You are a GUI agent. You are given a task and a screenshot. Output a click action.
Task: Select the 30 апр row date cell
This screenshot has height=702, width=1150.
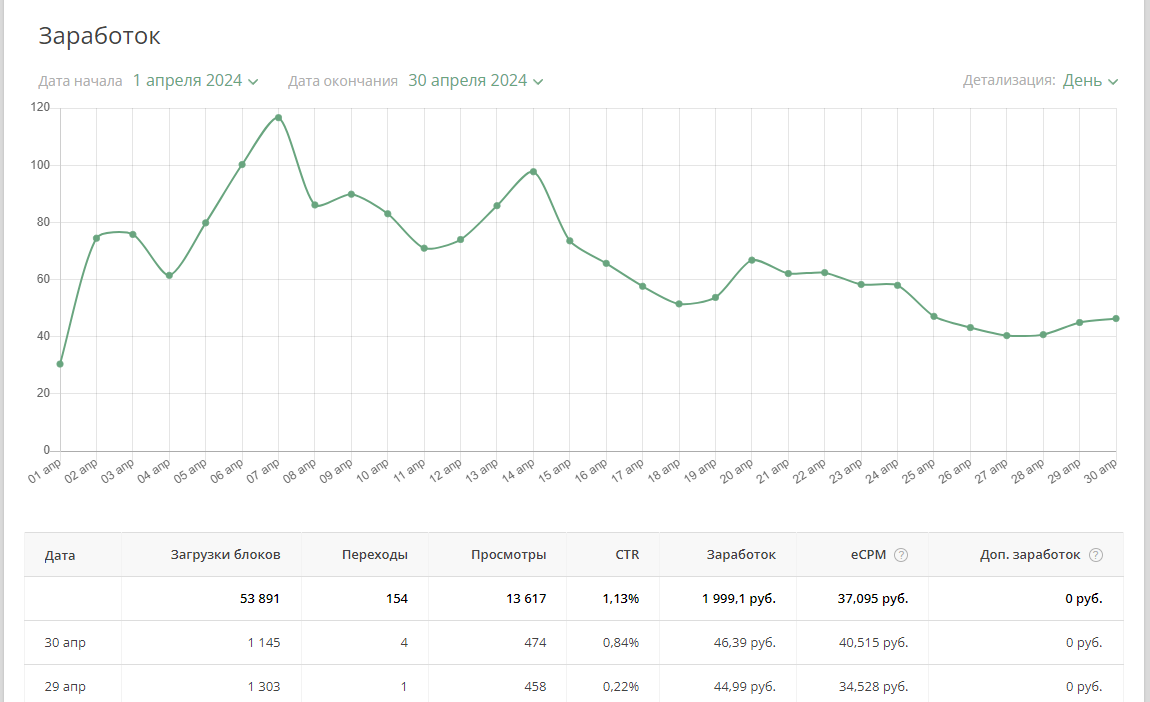pyautogui.click(x=65, y=643)
